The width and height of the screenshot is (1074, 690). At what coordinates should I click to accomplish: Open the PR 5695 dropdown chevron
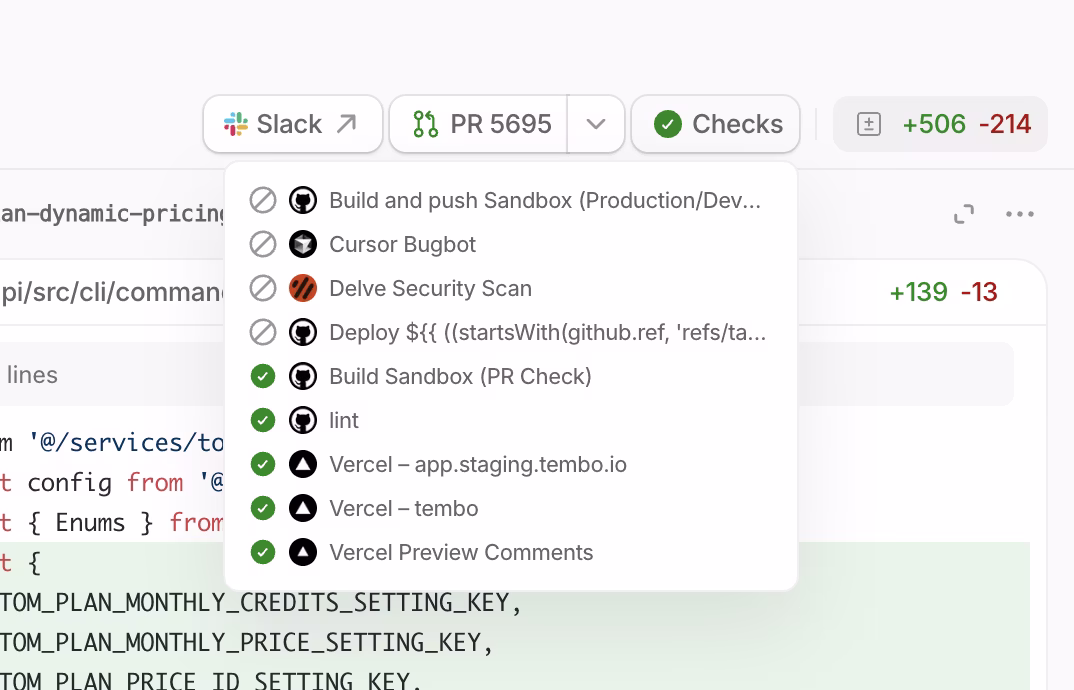[x=596, y=124]
